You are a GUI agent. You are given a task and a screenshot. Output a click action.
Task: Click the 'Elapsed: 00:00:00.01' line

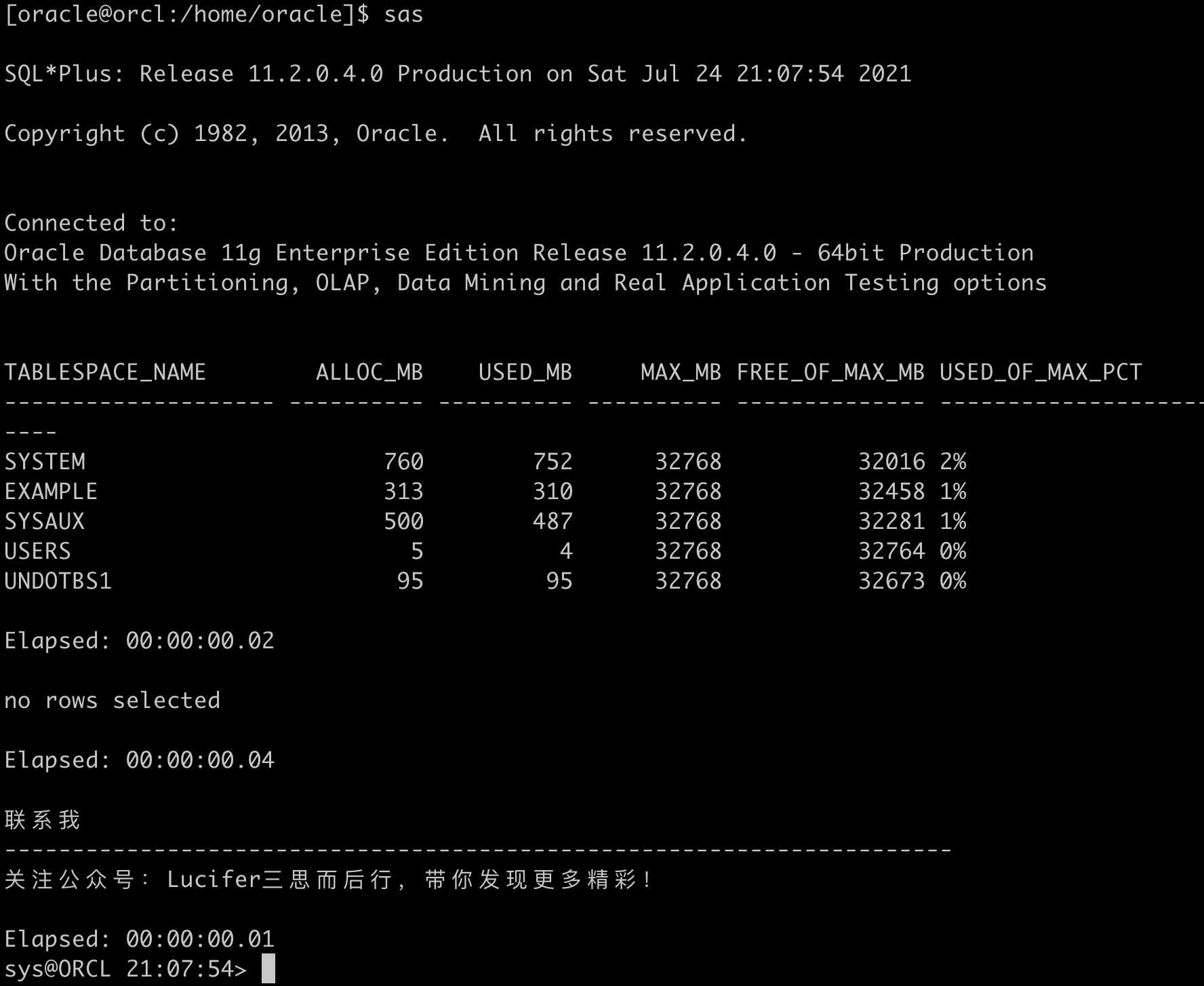pyautogui.click(x=139, y=939)
